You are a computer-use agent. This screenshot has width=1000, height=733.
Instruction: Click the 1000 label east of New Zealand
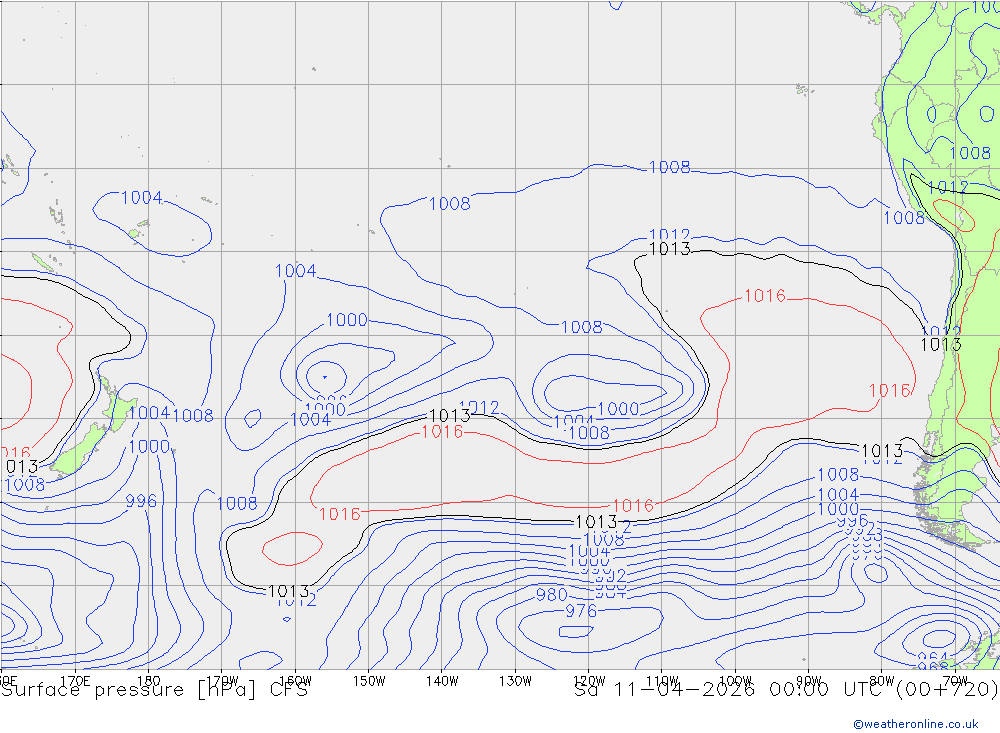(x=149, y=447)
